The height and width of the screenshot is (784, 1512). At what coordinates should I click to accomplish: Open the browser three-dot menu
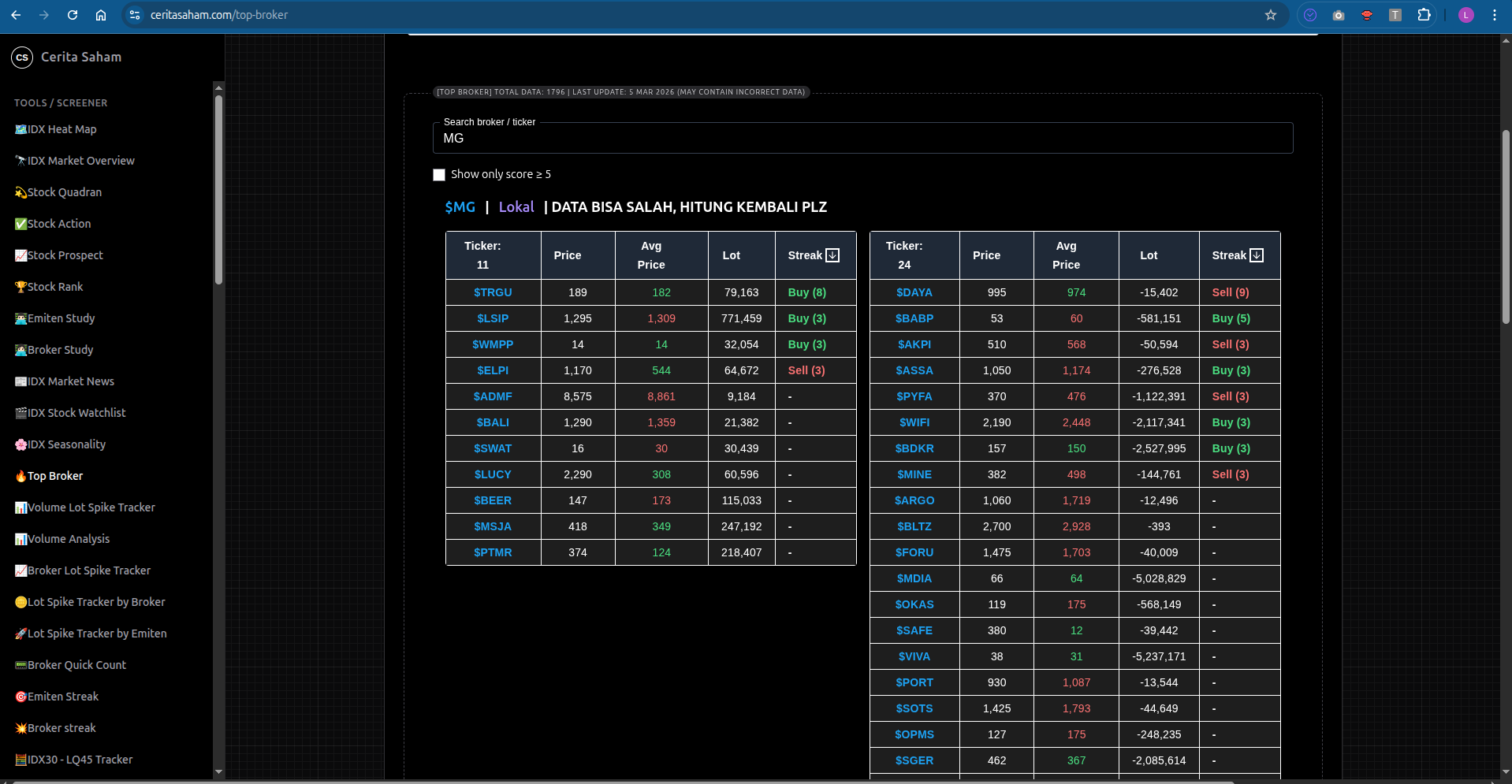(x=1495, y=15)
